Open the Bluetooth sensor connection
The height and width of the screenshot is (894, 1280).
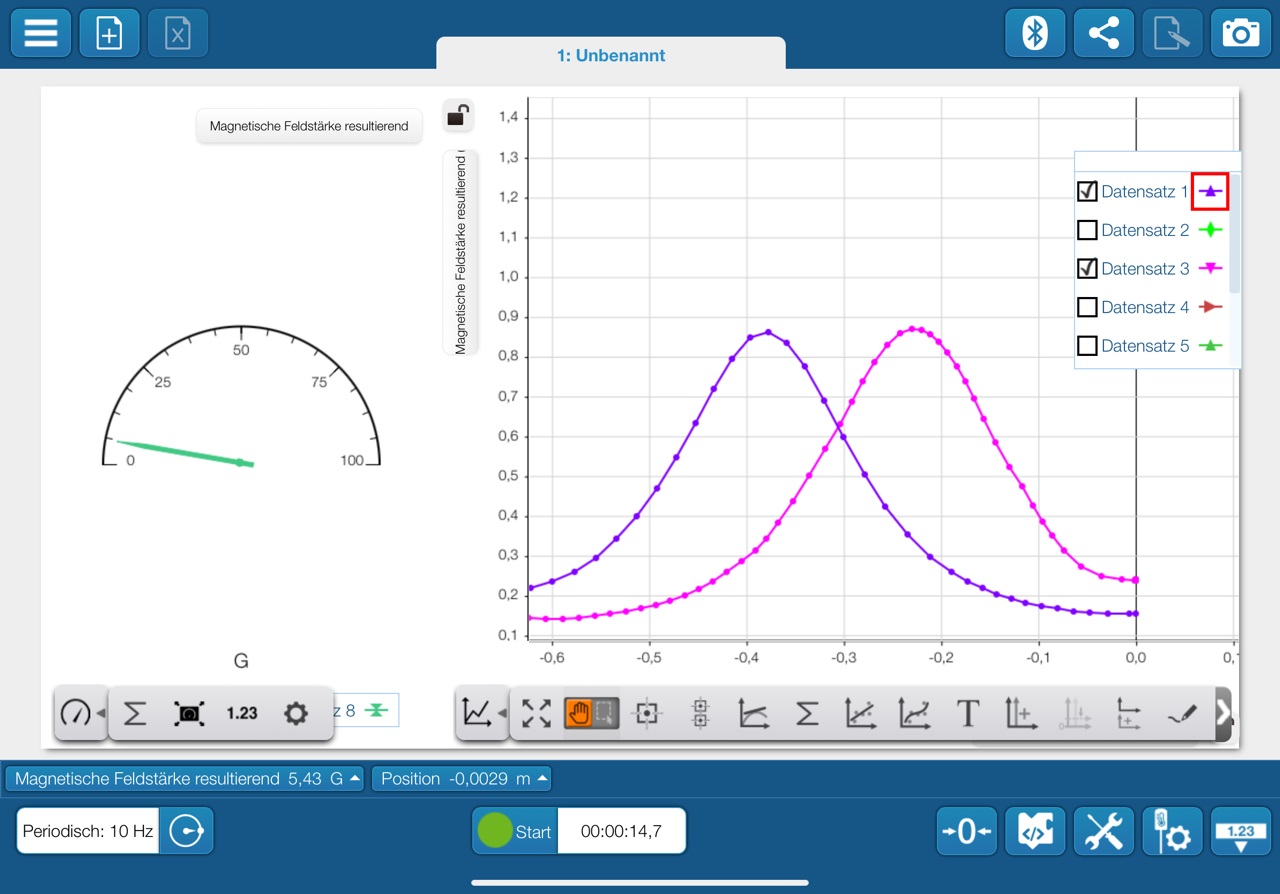click(x=1035, y=33)
